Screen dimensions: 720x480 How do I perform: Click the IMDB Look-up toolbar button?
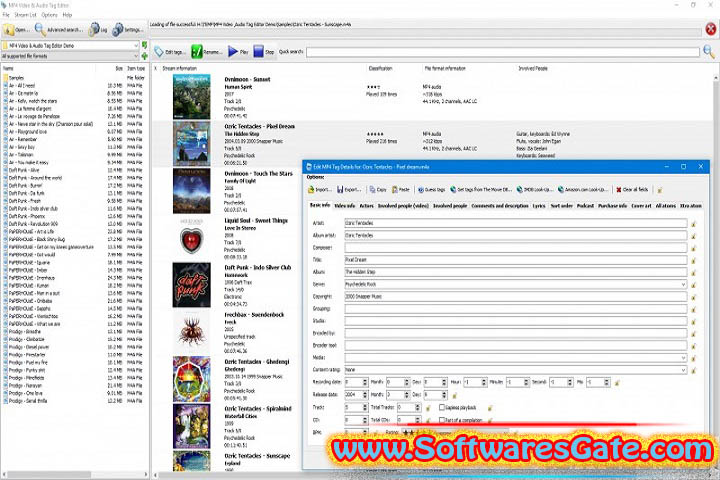click(x=535, y=189)
